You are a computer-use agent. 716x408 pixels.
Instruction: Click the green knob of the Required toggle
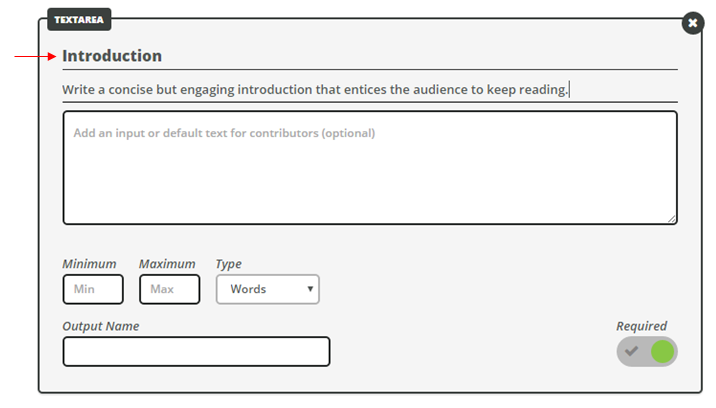(662, 351)
